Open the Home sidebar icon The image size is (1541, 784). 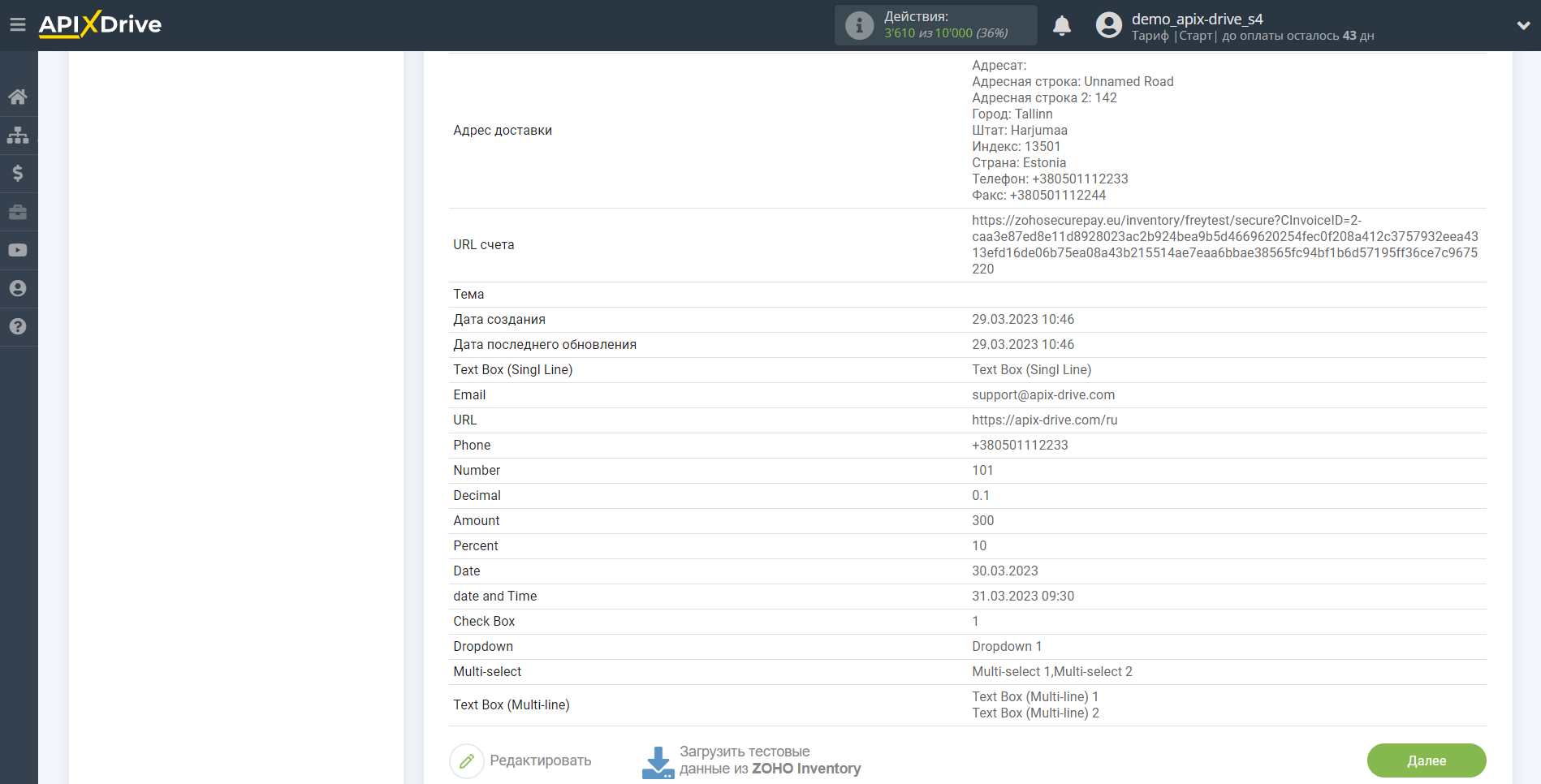pyautogui.click(x=18, y=97)
